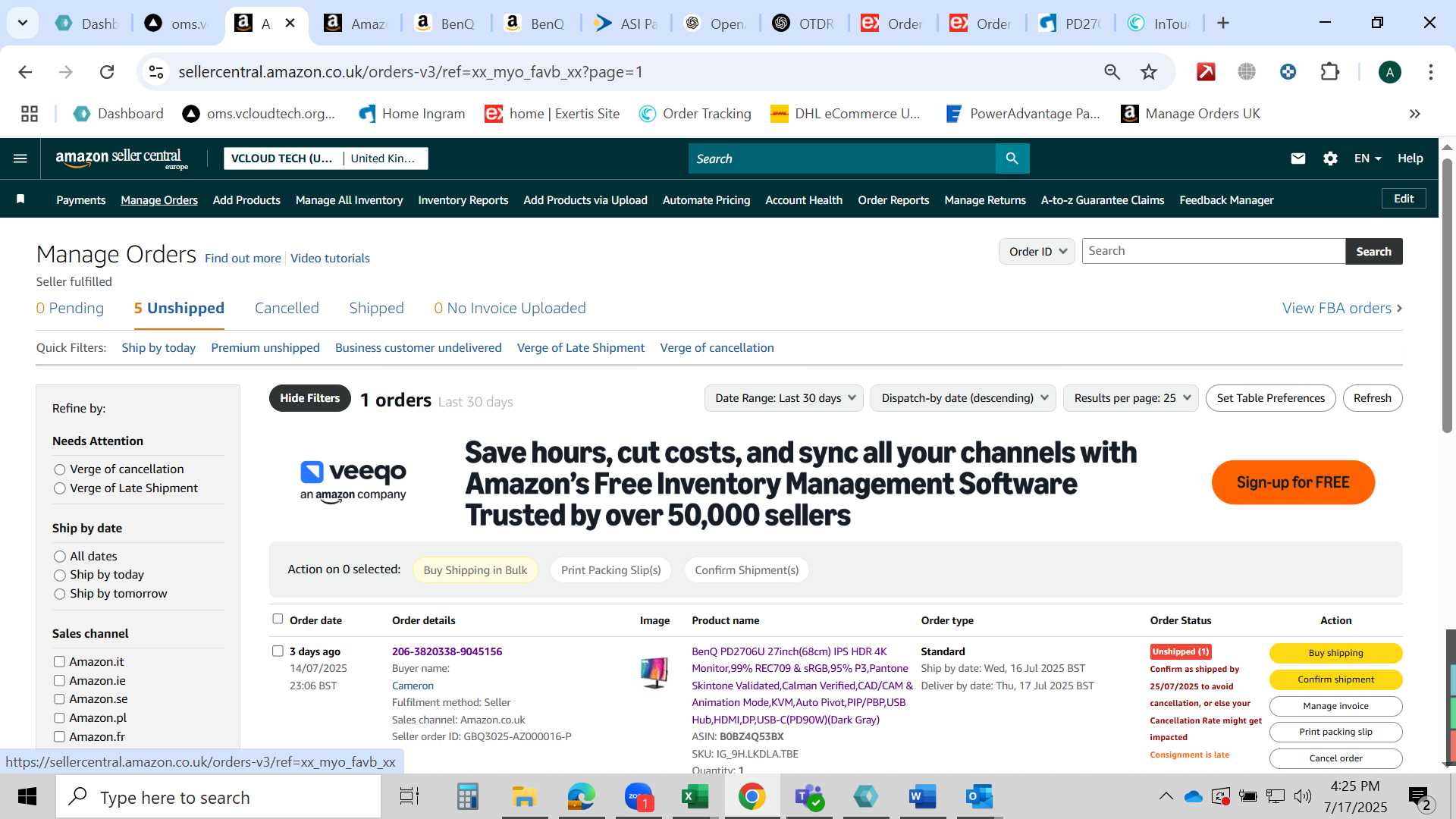Open Seller Central settings gear
The height and width of the screenshot is (819, 1456).
pos(1330,158)
